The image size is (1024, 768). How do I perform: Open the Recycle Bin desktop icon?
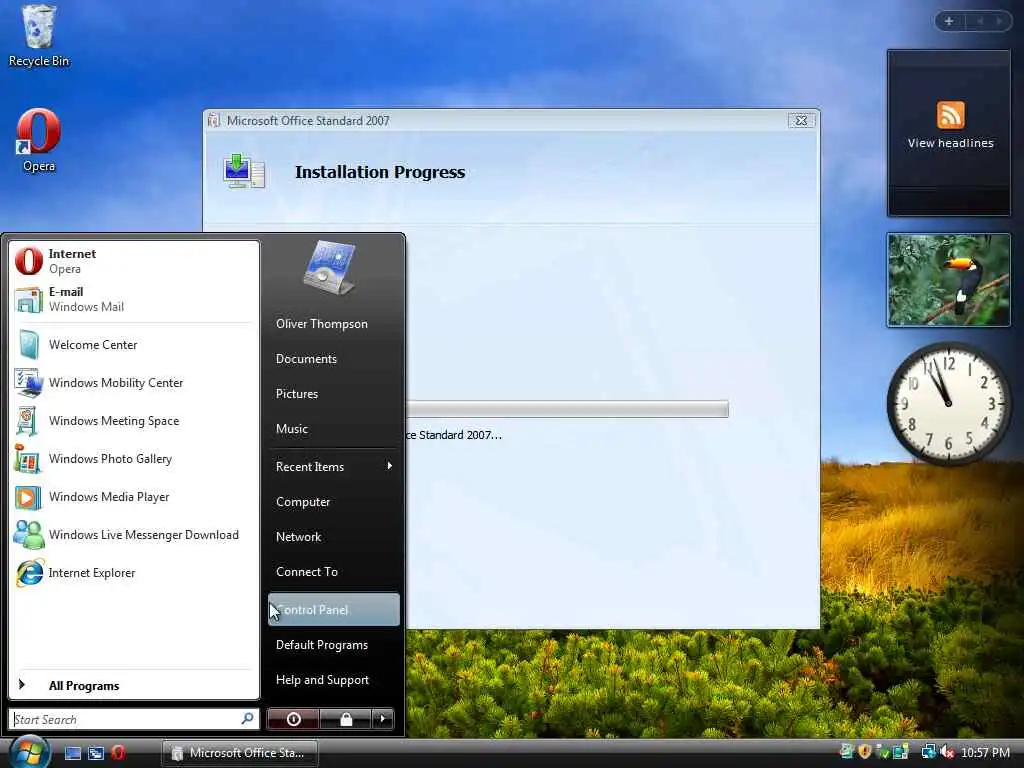(x=38, y=35)
